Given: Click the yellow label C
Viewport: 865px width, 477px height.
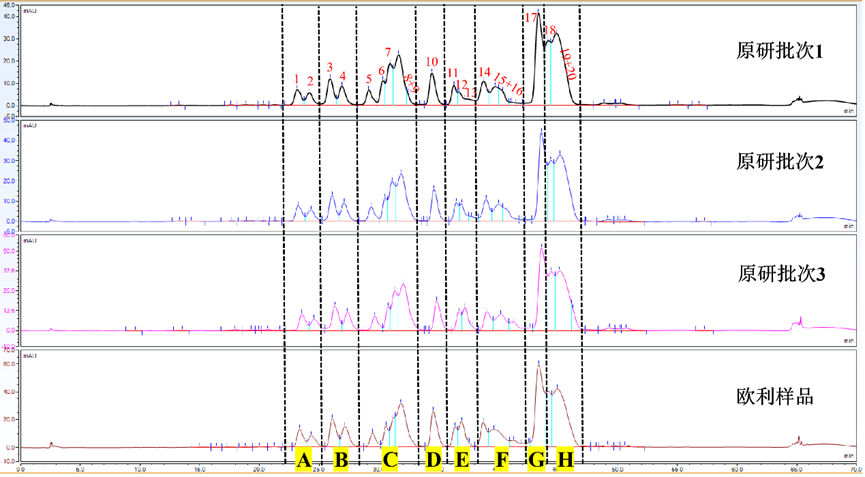Looking at the screenshot, I should [389, 459].
